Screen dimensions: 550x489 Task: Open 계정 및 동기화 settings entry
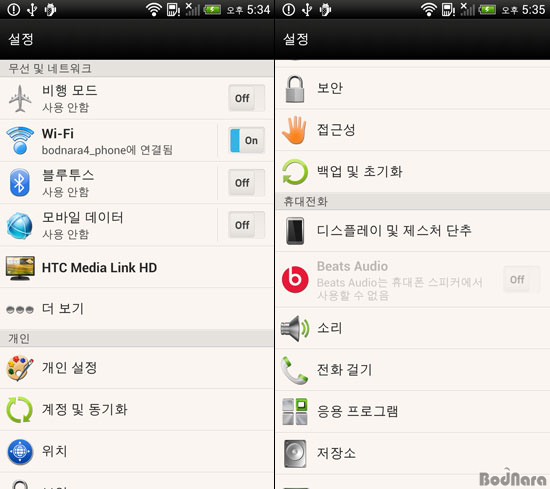coord(137,410)
